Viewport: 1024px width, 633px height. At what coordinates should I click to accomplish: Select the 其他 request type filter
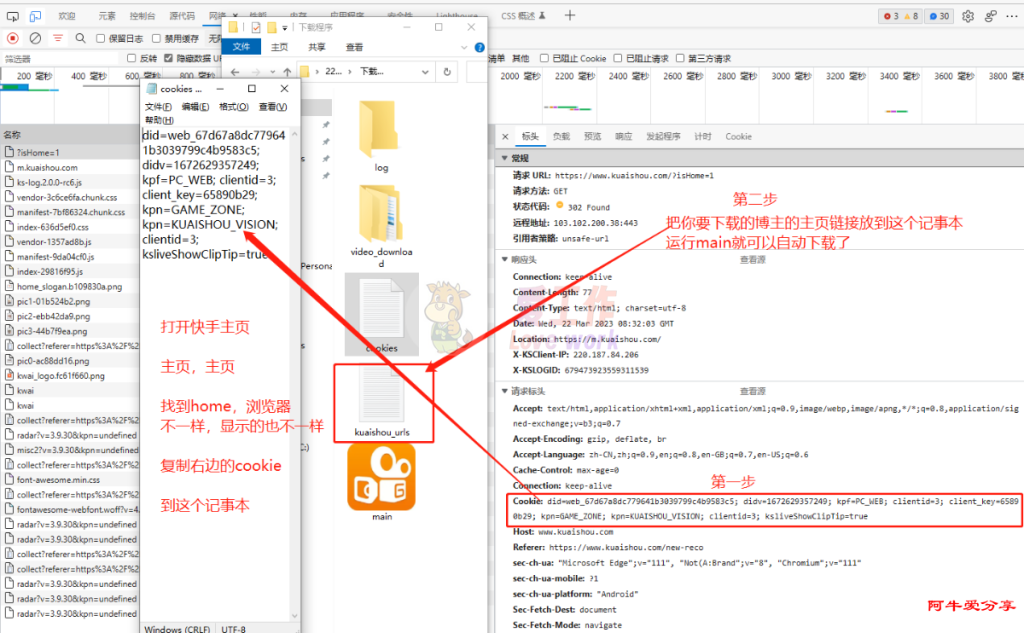(520, 58)
